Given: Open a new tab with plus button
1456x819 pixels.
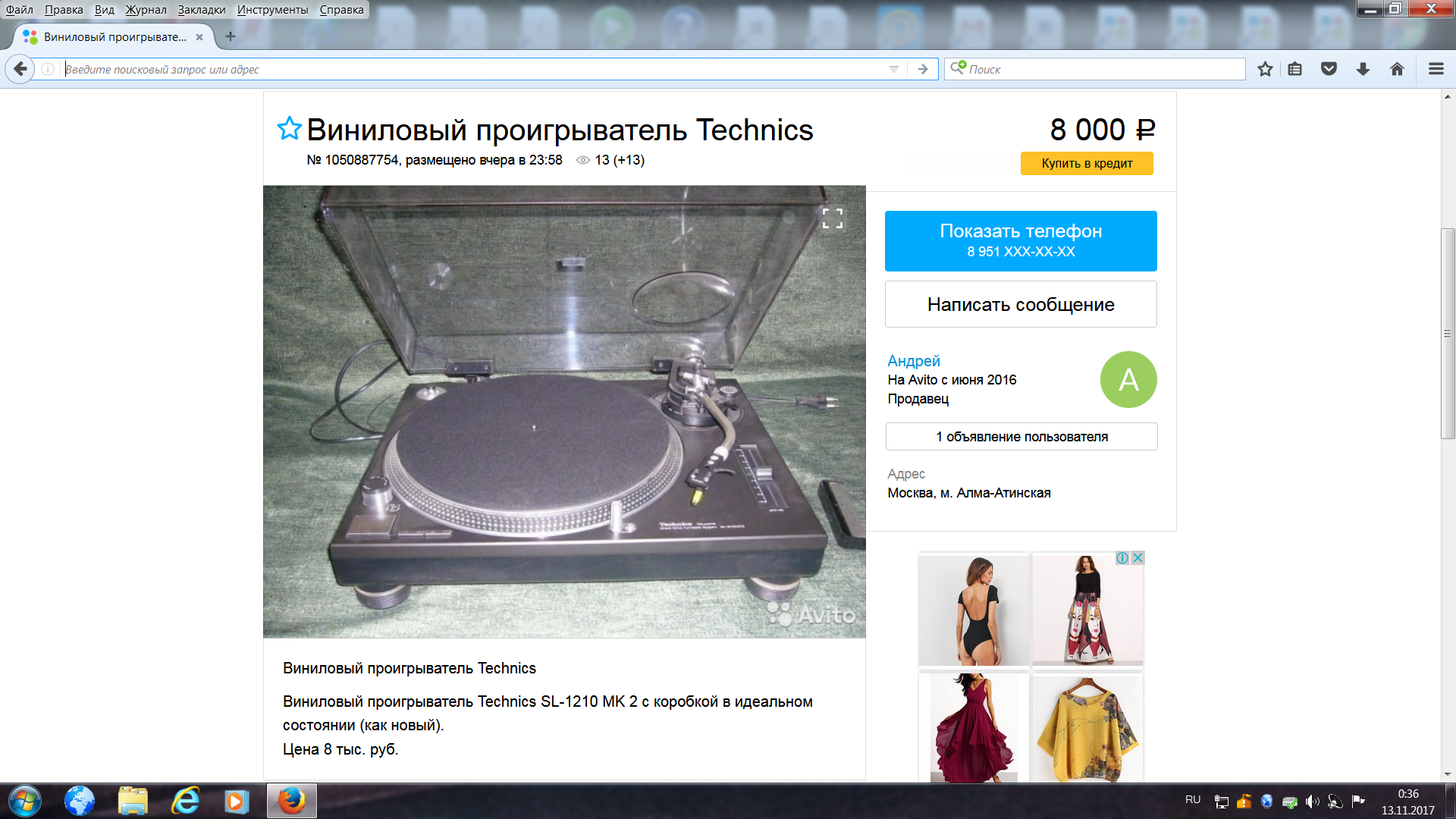Looking at the screenshot, I should 231,36.
